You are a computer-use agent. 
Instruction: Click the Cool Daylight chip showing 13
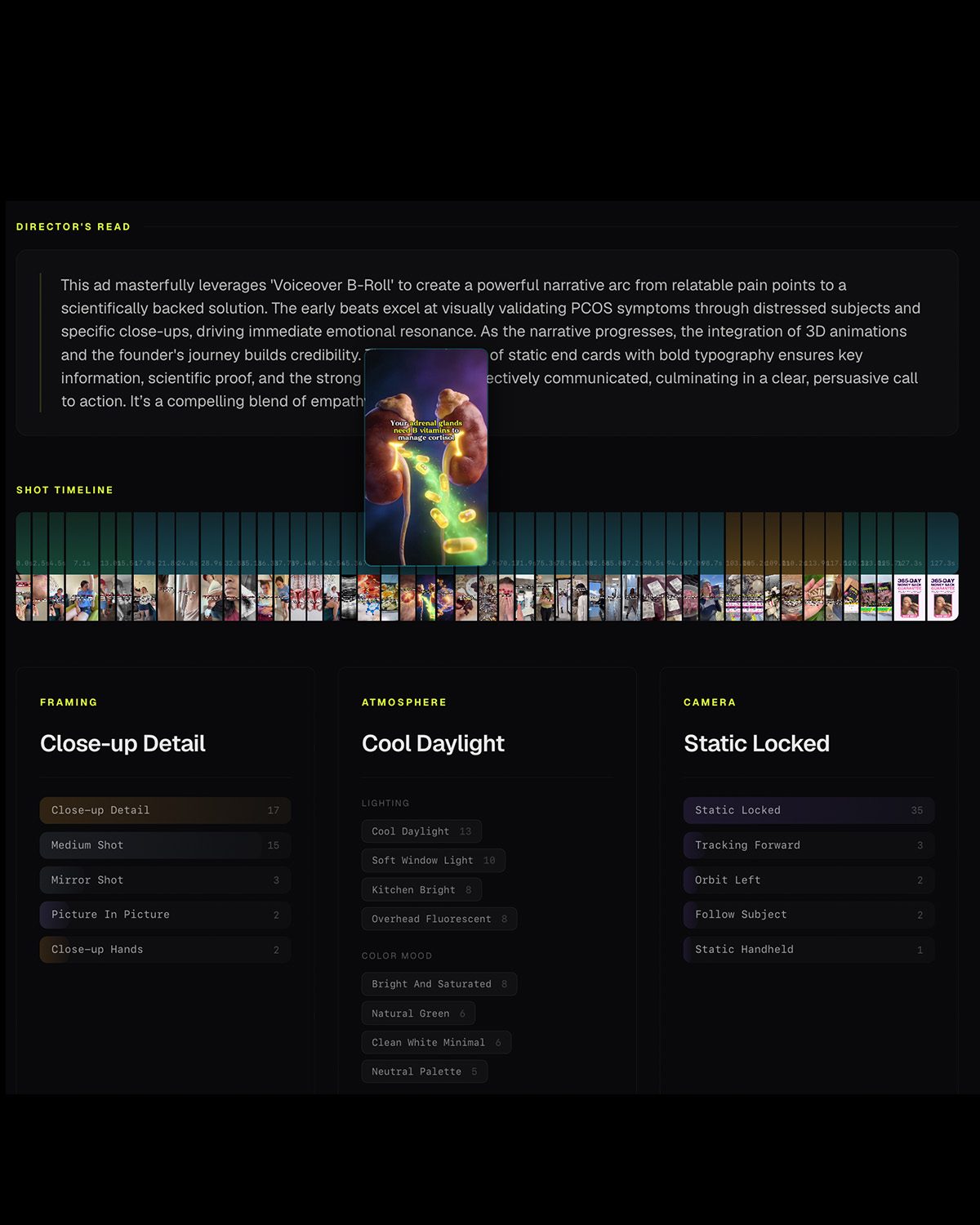point(421,831)
